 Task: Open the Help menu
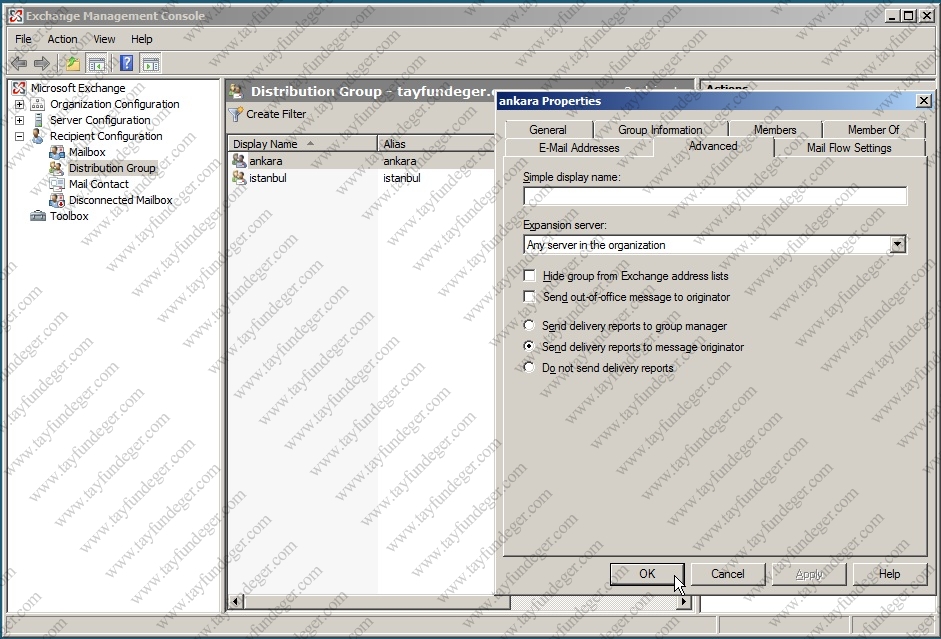[142, 39]
